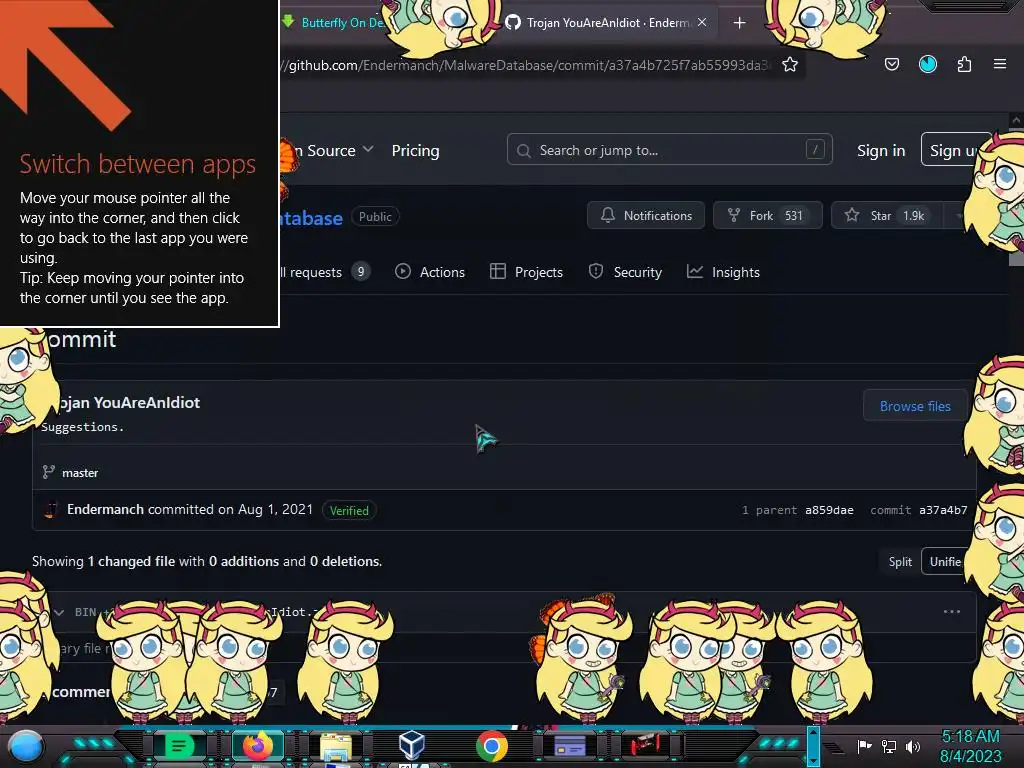Click the blue taskbar overflow arrow strip
This screenshot has width=1024, height=768.
pos(813,746)
